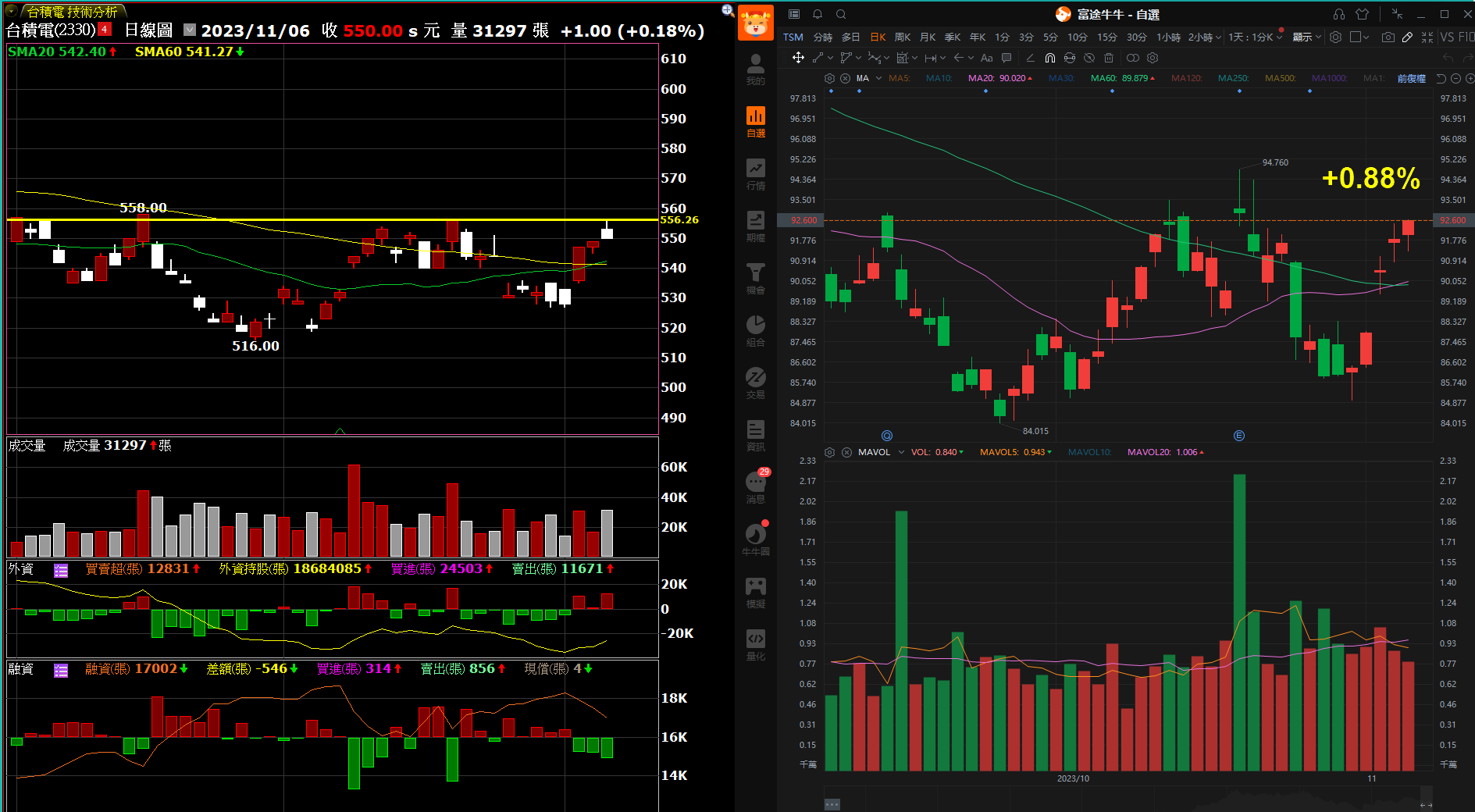1475x812 pixels.
Task: Toggle the left panel list icon
Action: click(x=794, y=14)
